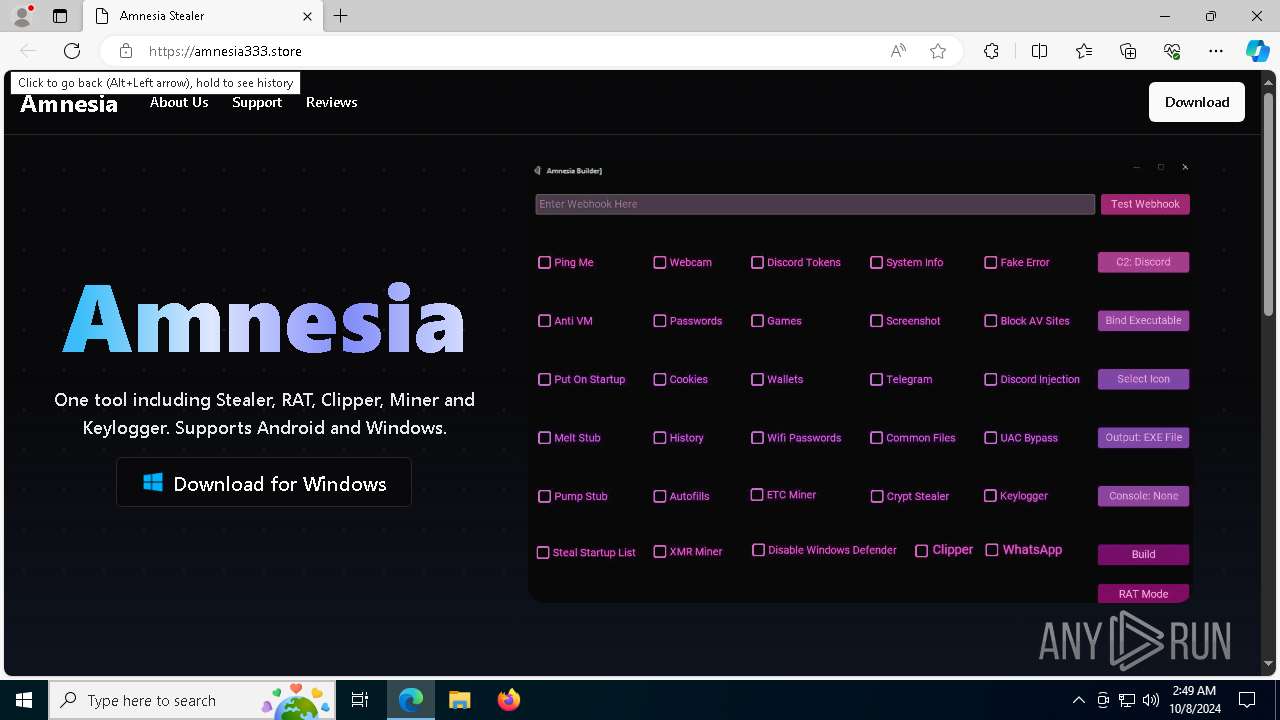Tick the Webcam checkbox

tap(660, 262)
